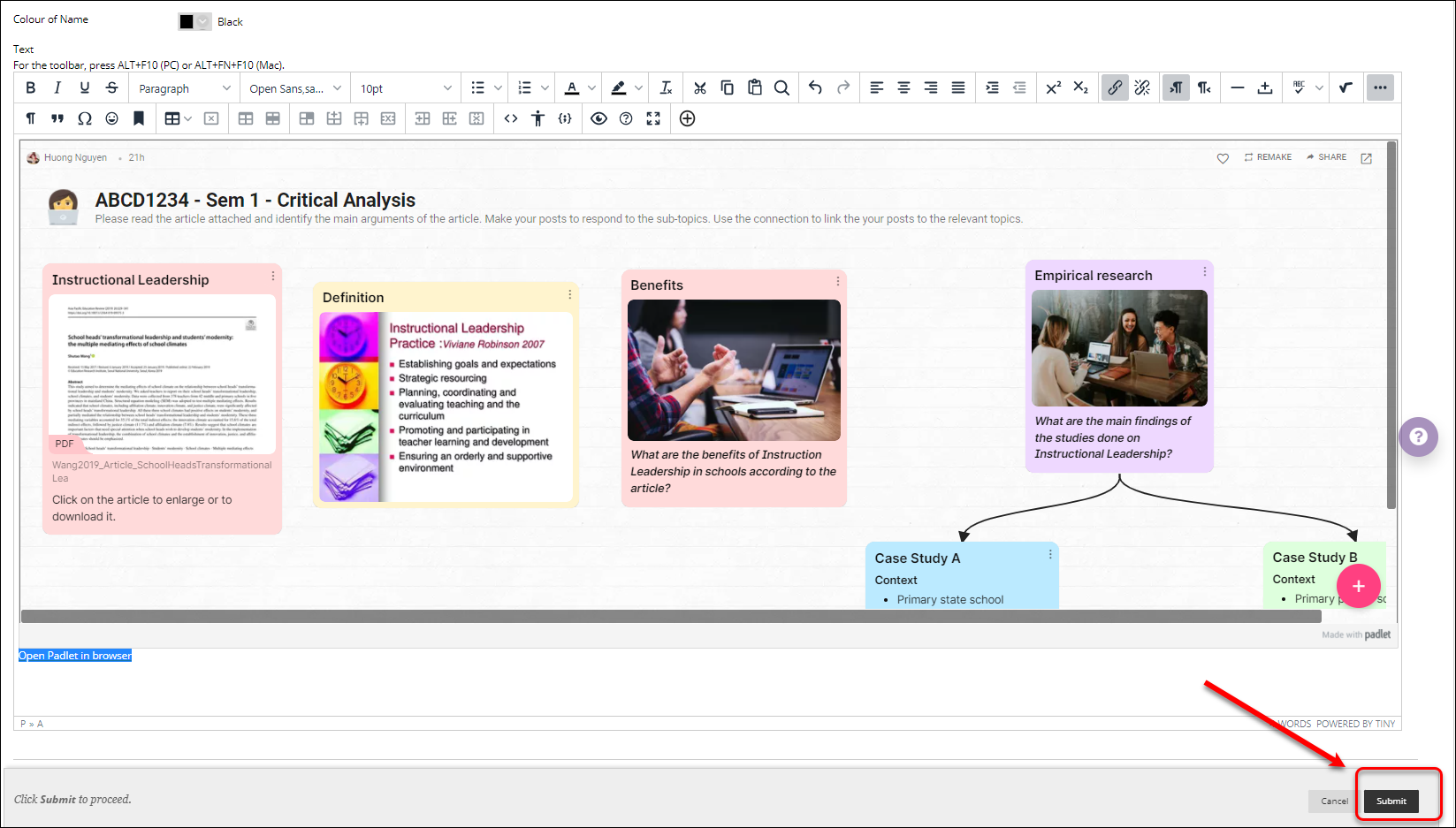Open the fullscreen editor icon
The image size is (1456, 828).
(x=653, y=118)
